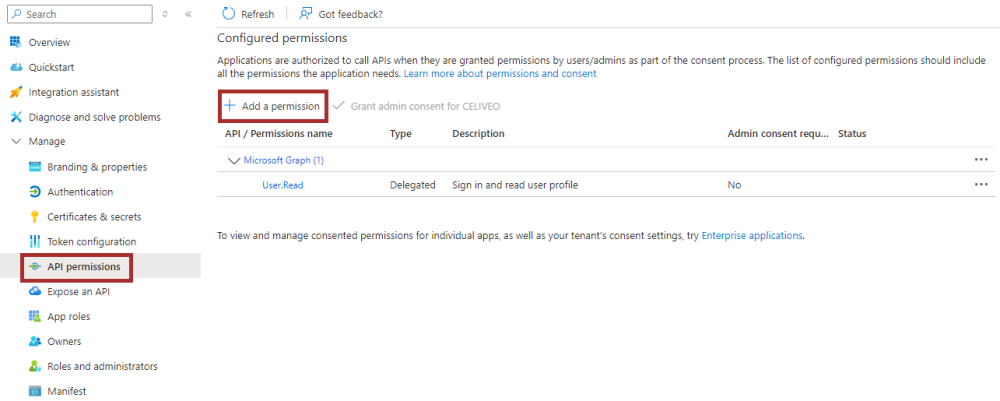Viewport: 1000px width, 401px height.
Task: Open more options for User.Read row
Action: [x=981, y=185]
